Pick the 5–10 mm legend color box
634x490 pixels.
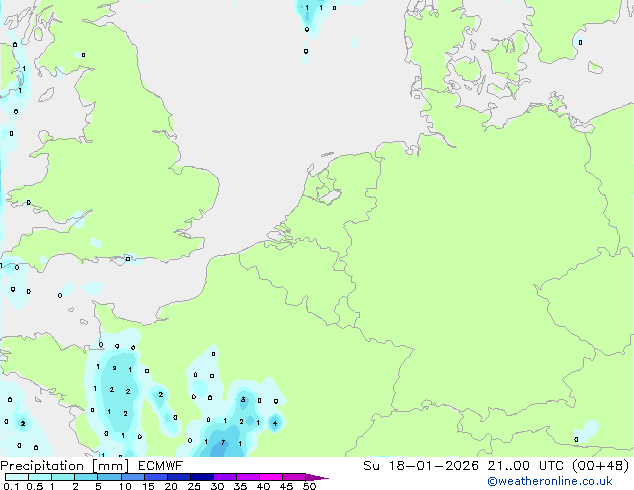[109, 477]
